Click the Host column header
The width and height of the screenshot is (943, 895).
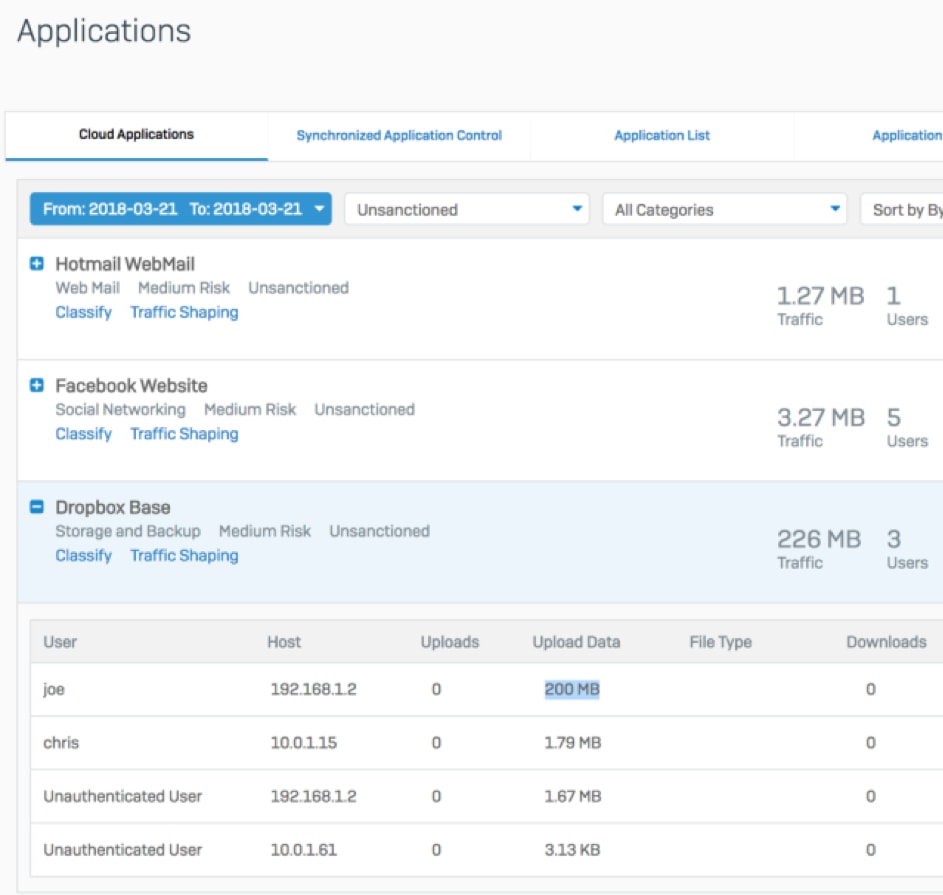pyautogui.click(x=284, y=642)
